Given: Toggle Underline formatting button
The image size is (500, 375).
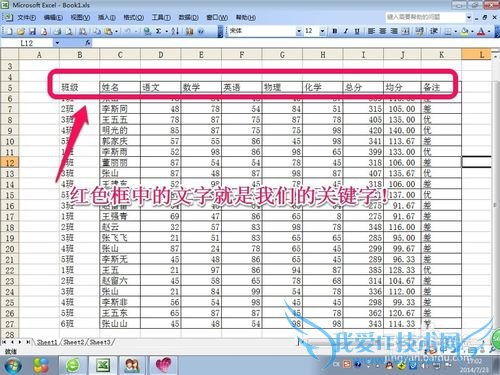Looking at the screenshot, I should coord(357,31).
